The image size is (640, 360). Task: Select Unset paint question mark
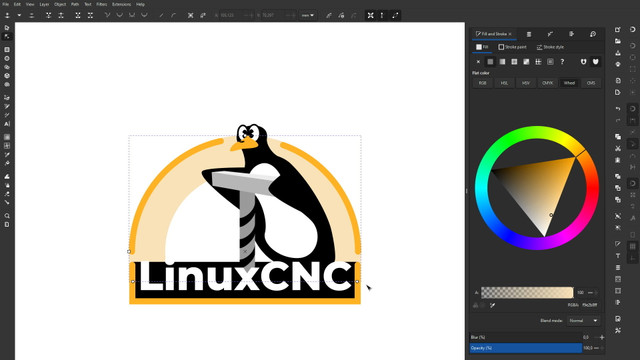coord(562,62)
